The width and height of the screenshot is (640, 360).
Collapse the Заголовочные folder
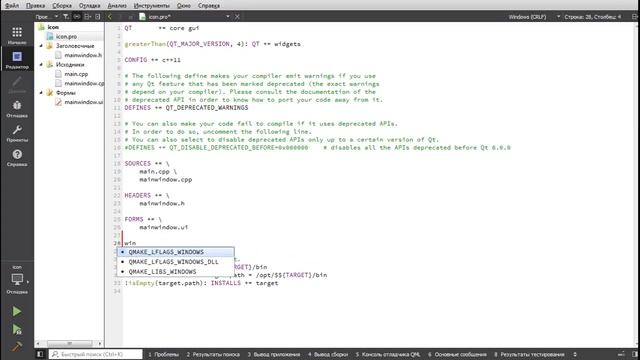[x=41, y=46]
